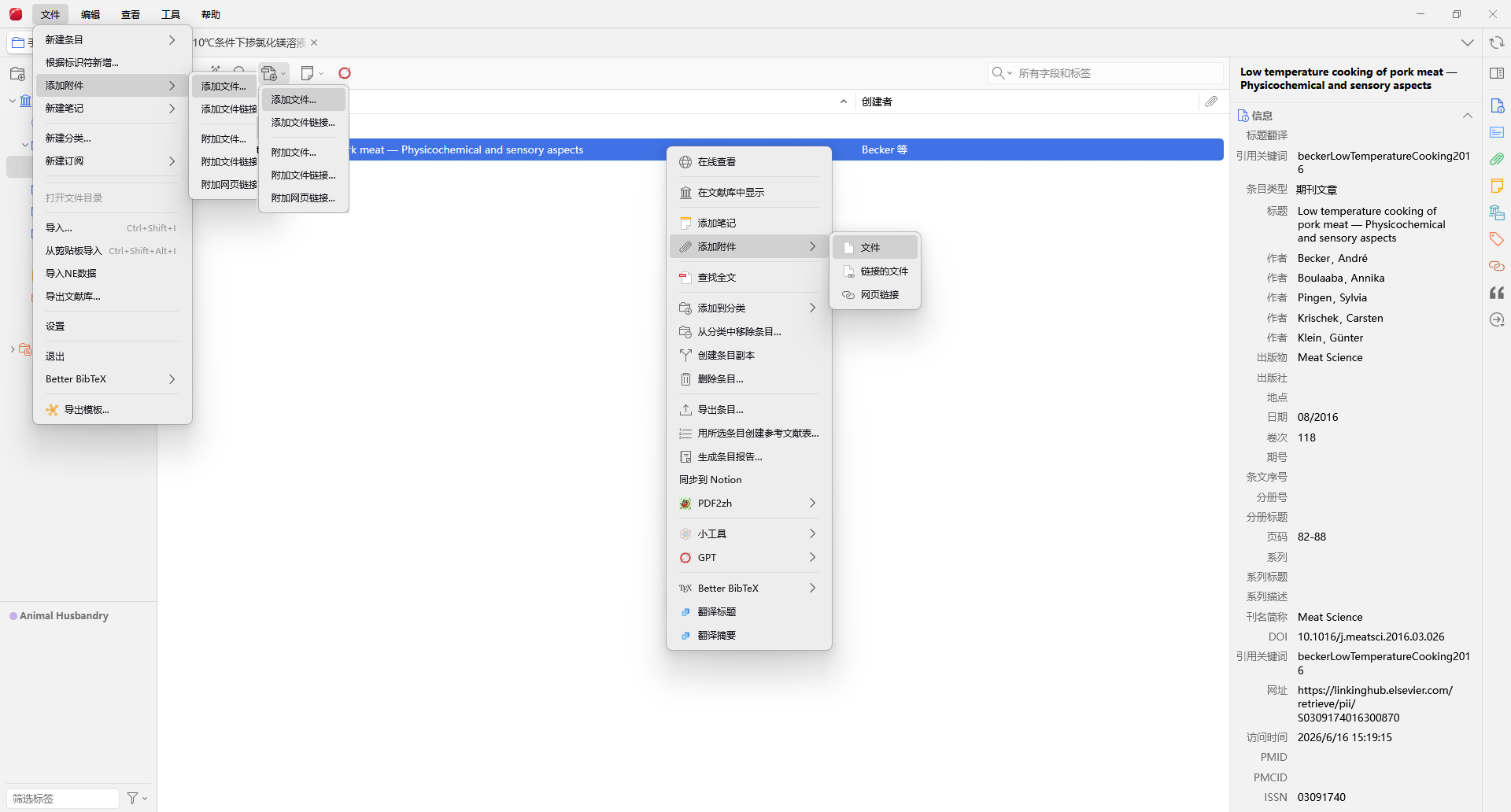Open the attachments pane paperclip icon in right sidebar

[1497, 159]
